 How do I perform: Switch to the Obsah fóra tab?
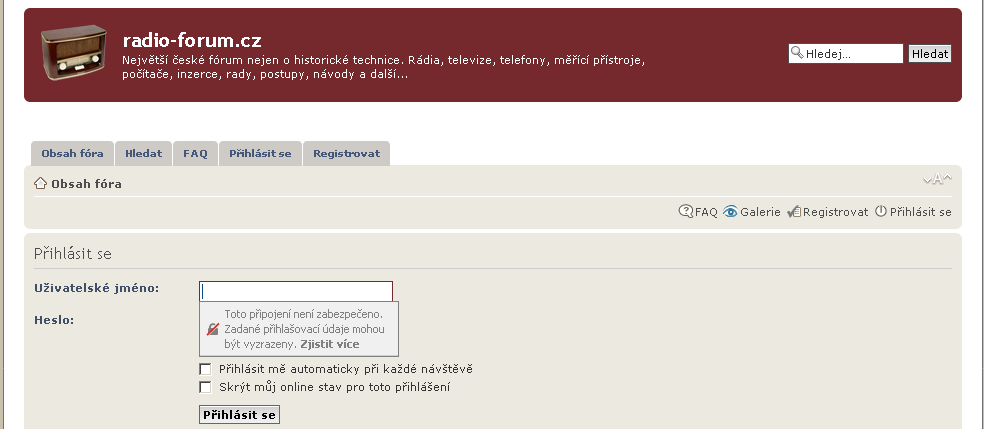click(x=73, y=154)
